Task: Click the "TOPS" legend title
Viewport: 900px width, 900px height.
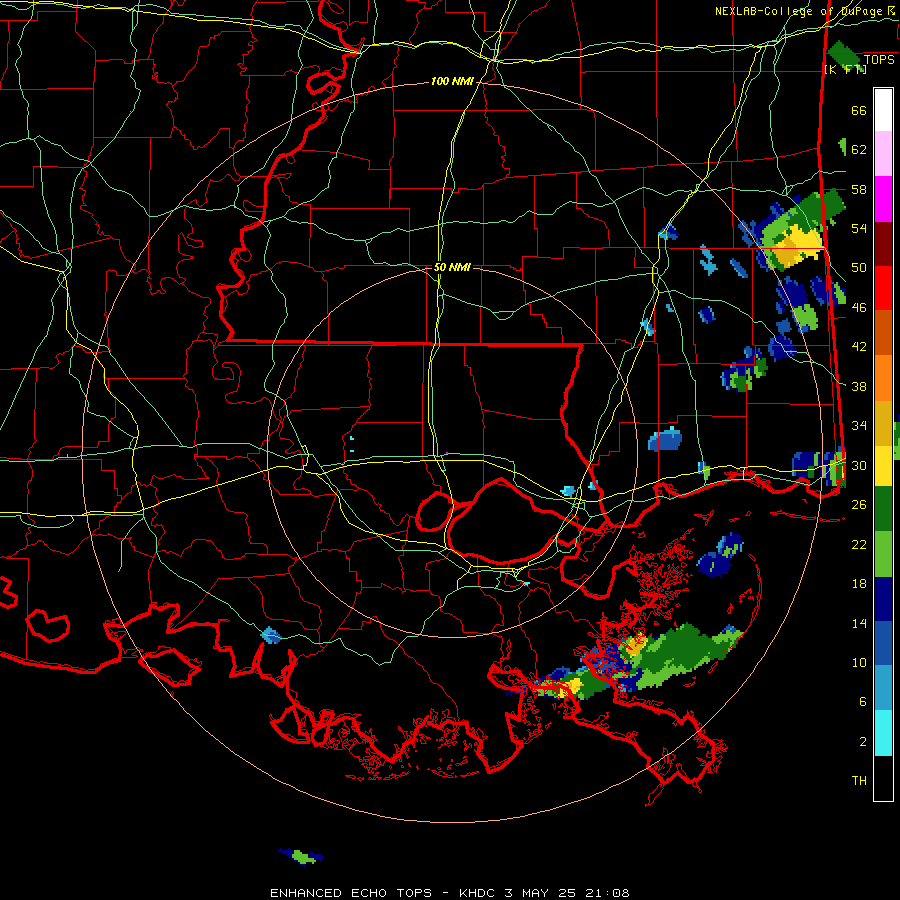Action: click(879, 60)
